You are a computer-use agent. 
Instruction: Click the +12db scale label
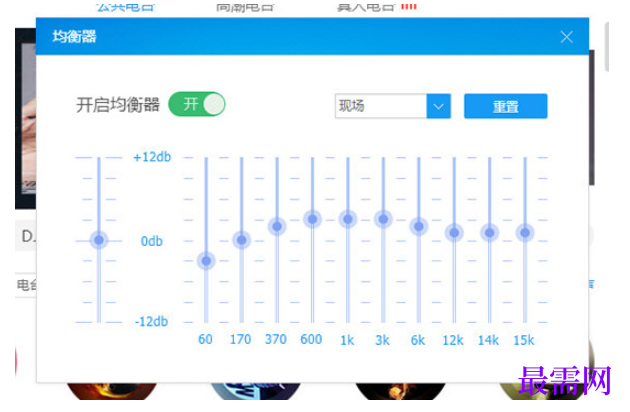click(152, 157)
